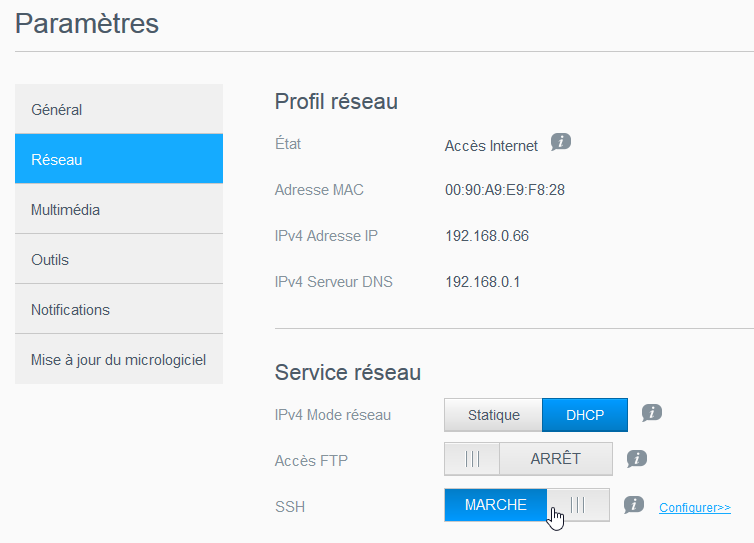
Task: Switch to the Multimédia tab
Action: pos(118,209)
